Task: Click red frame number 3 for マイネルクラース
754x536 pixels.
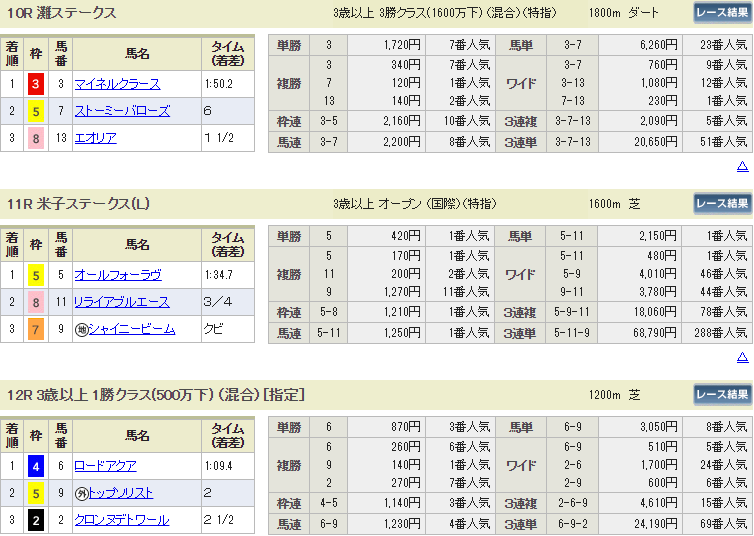Action: click(36, 84)
